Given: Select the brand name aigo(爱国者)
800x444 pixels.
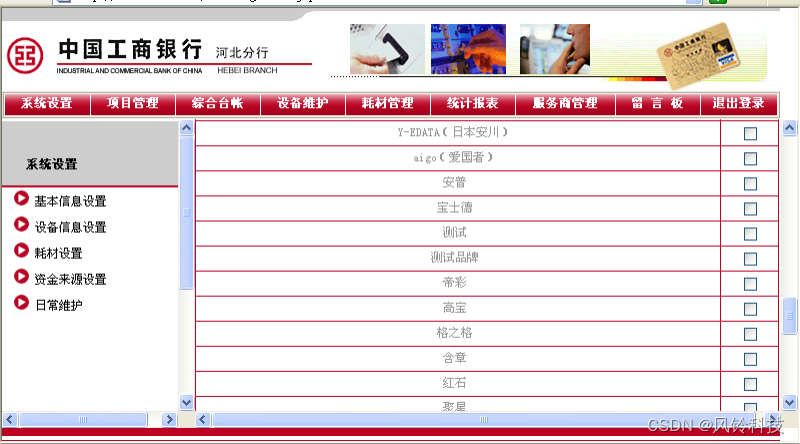Looking at the screenshot, I should 453,157.
